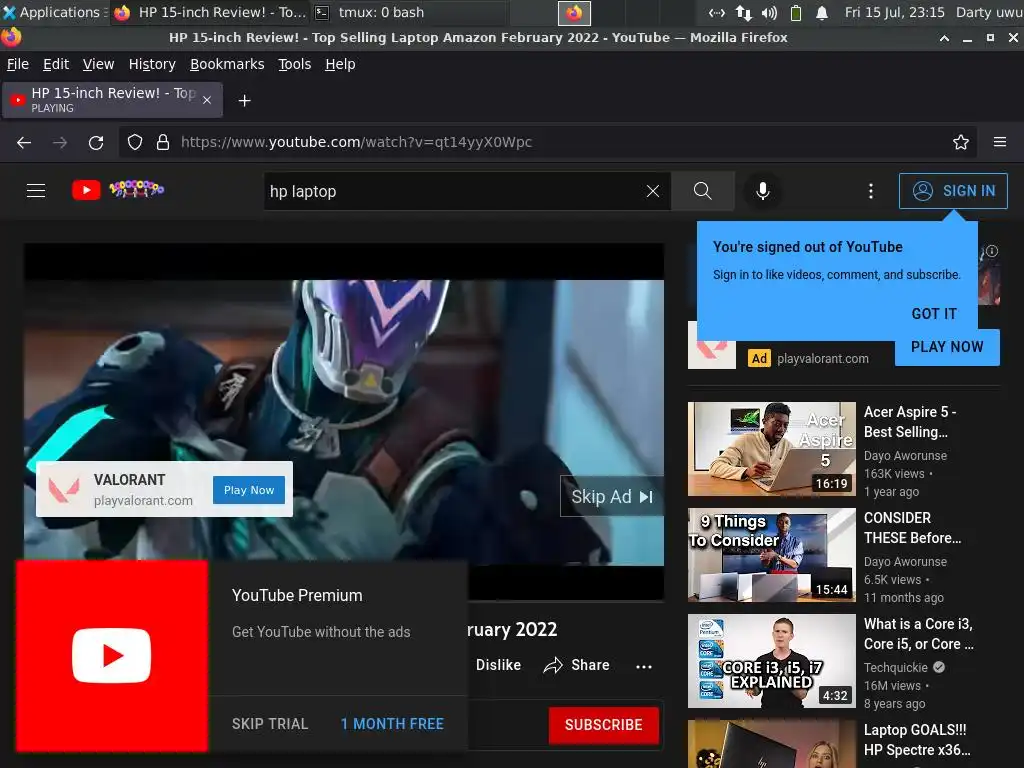View site security padlock info
This screenshot has width=1024, height=768.
pos(163,142)
